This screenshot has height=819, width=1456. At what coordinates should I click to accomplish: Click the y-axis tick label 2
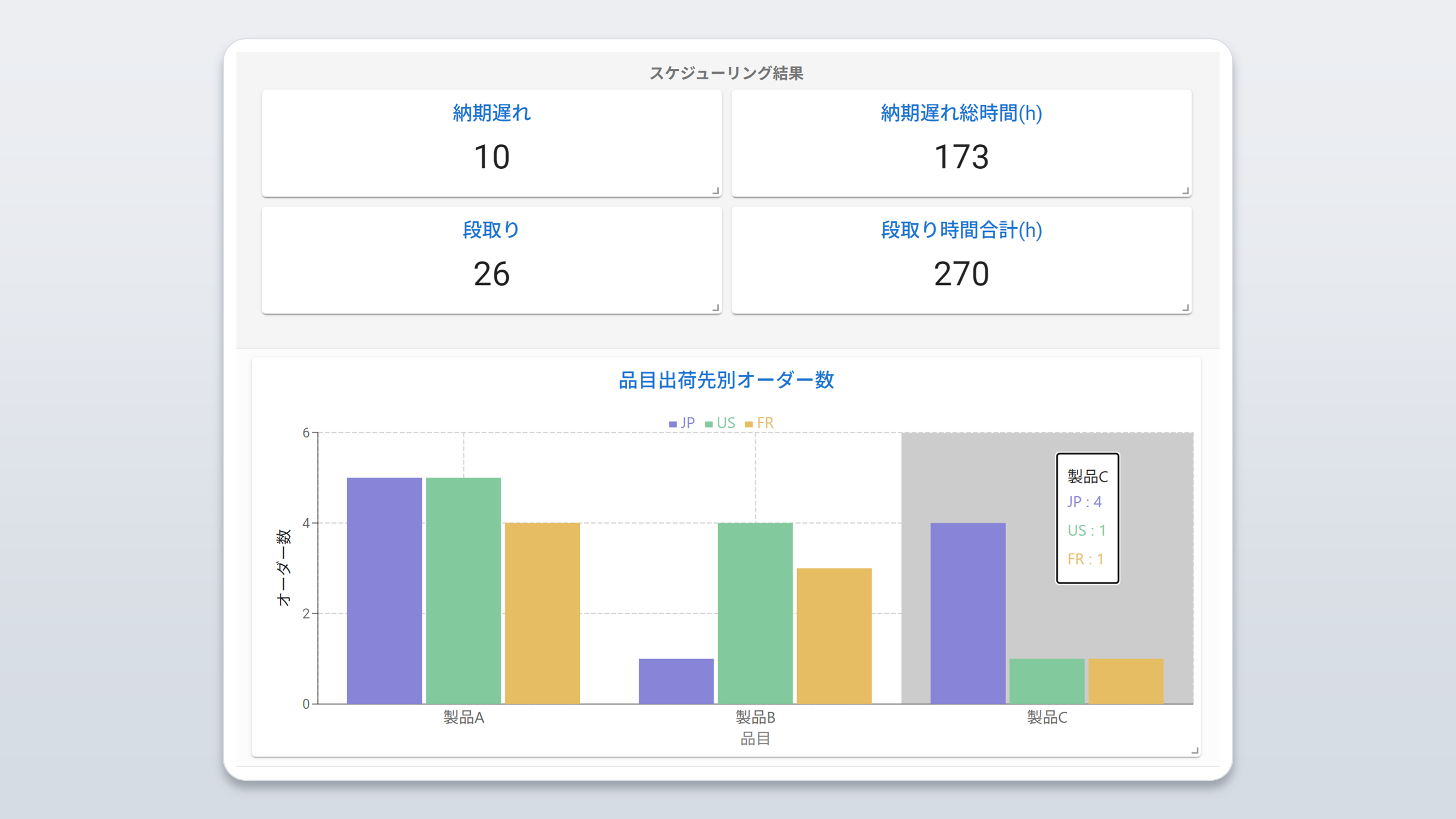tap(306, 614)
